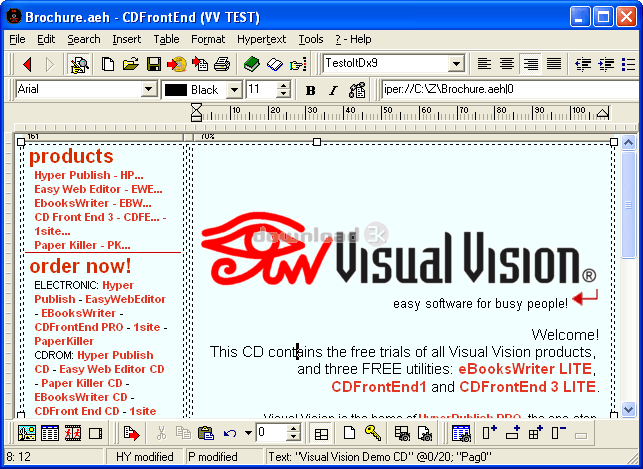The image size is (643, 469).
Task: Click the open blue book icon
Action: coord(274,64)
